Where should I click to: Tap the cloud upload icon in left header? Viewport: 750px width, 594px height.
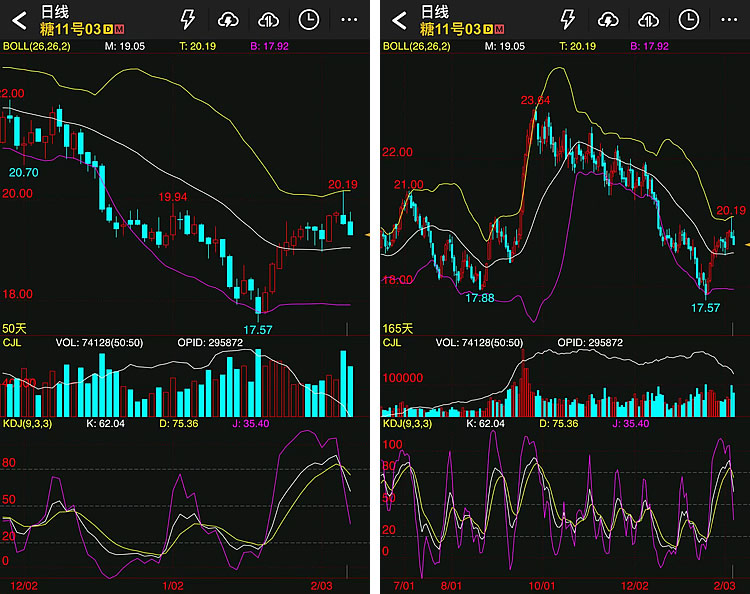coord(268,20)
